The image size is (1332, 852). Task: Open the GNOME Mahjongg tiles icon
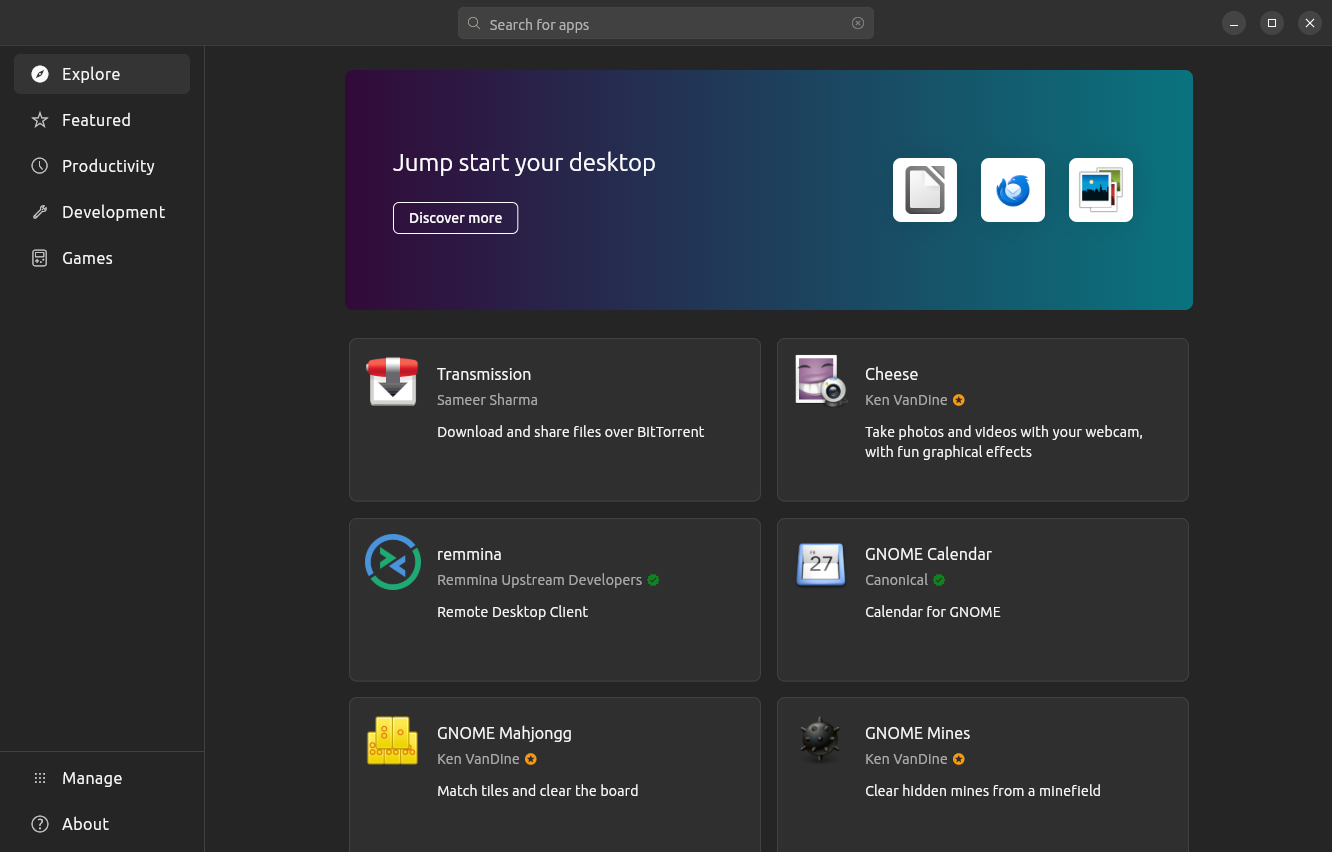click(392, 740)
